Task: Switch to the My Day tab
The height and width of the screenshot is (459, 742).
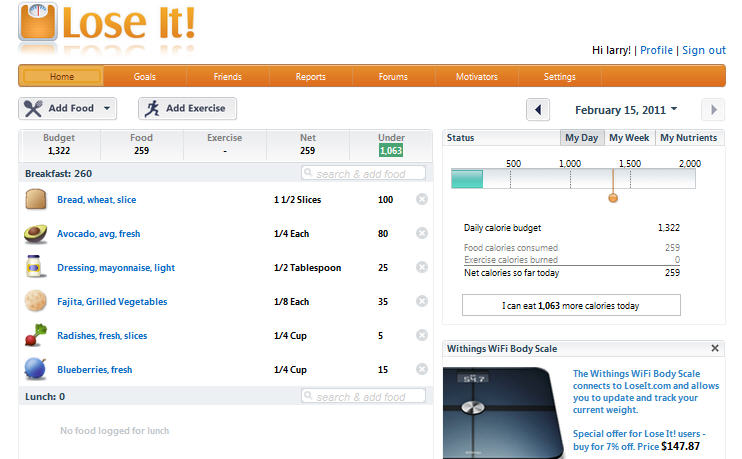Action: click(x=582, y=138)
